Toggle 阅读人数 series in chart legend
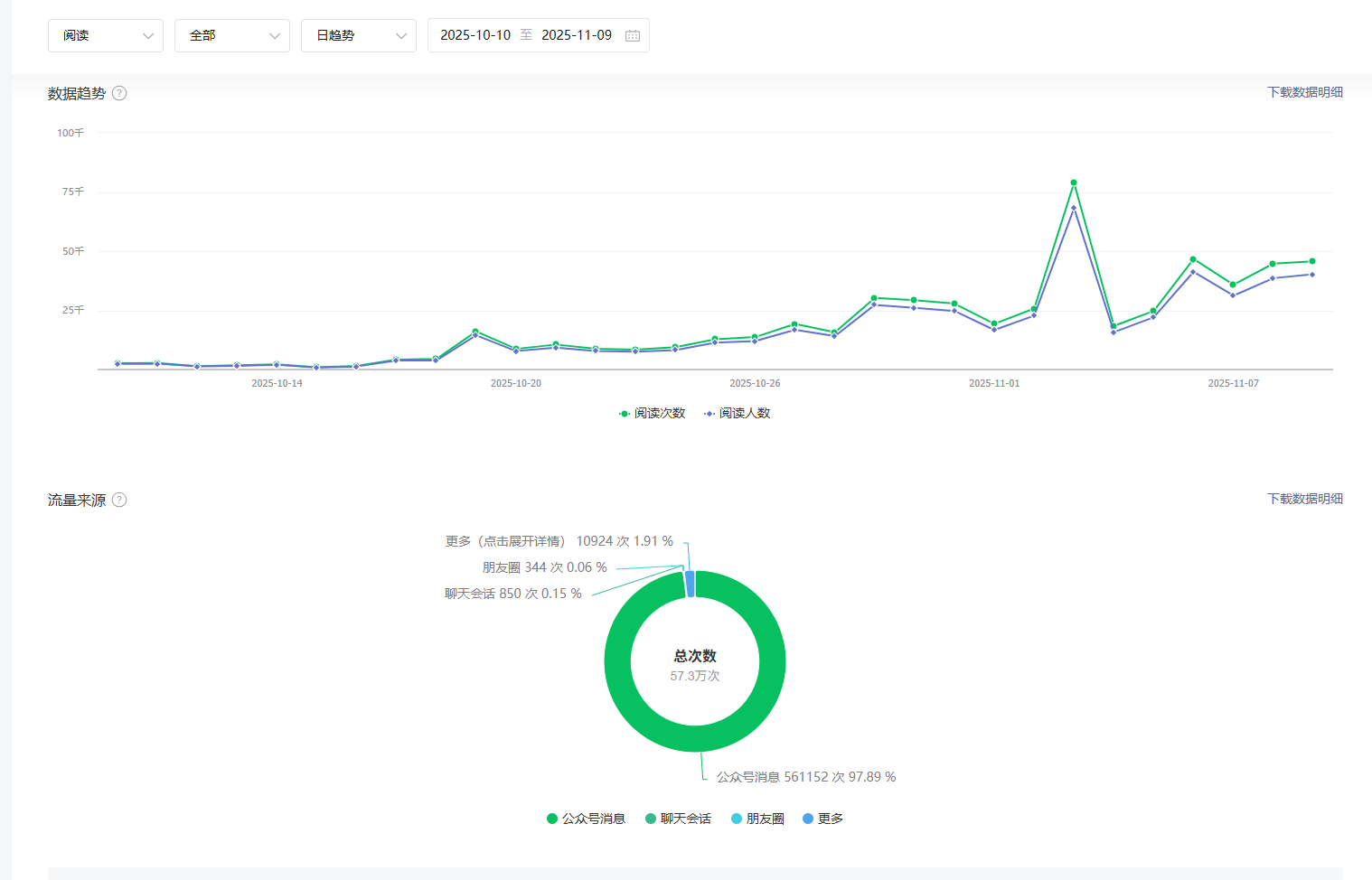The width and height of the screenshot is (1372, 880). click(737, 413)
